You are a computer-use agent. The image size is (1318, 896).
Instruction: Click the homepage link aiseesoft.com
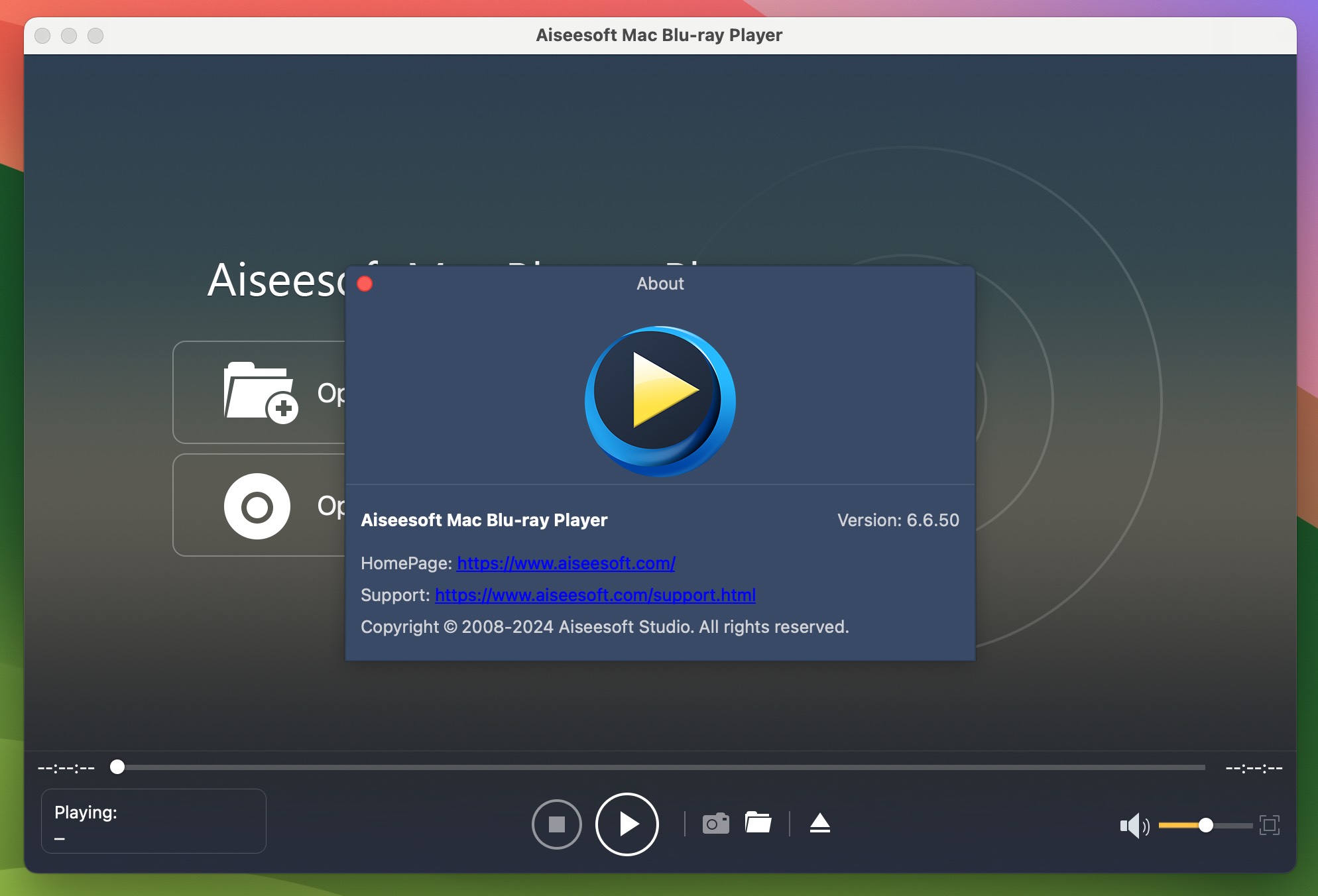click(x=565, y=563)
